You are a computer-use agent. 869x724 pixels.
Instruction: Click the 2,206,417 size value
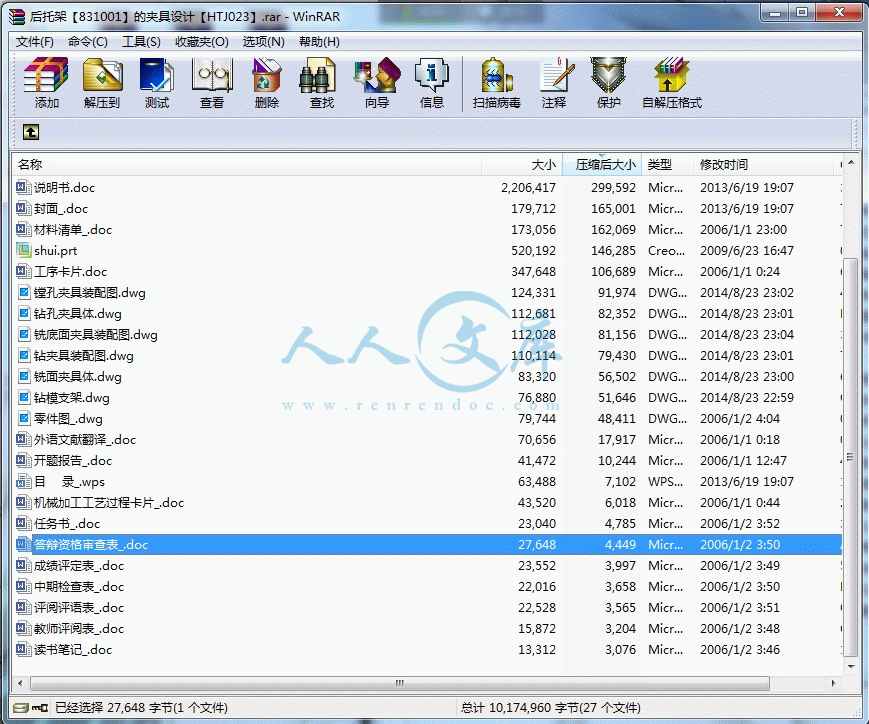click(x=528, y=187)
